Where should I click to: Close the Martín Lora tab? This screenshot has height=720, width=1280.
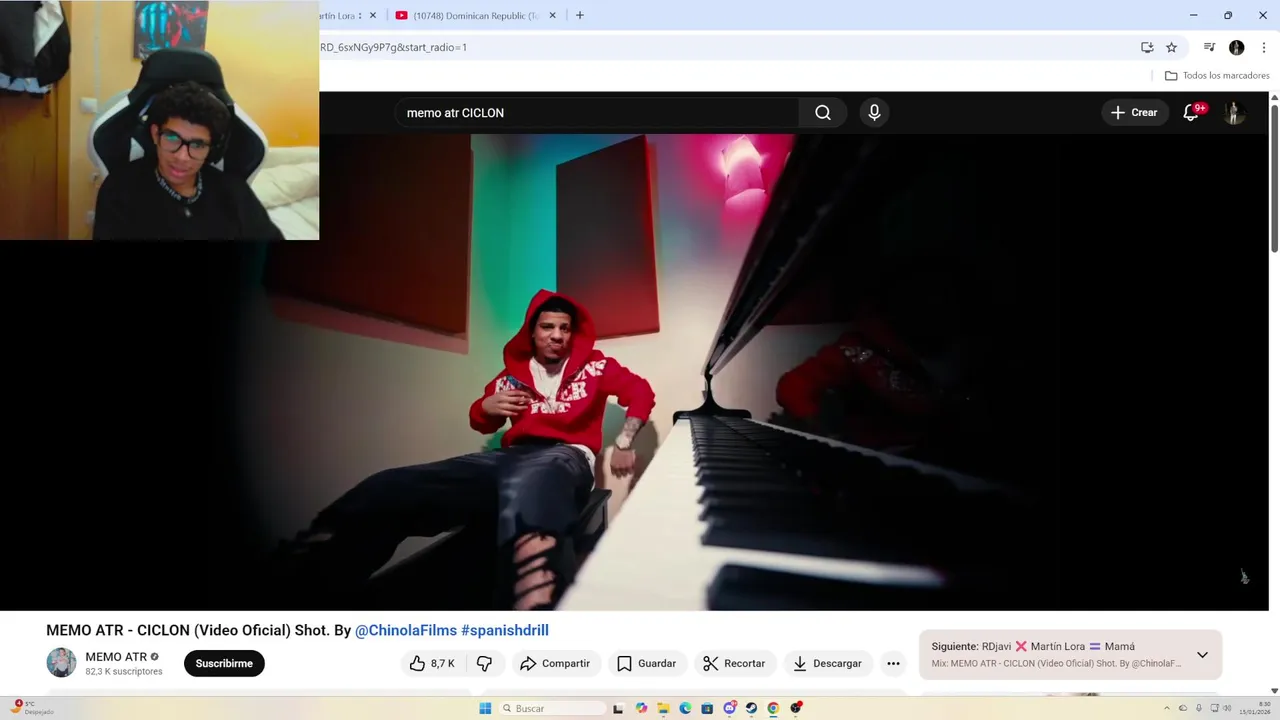[x=373, y=15]
